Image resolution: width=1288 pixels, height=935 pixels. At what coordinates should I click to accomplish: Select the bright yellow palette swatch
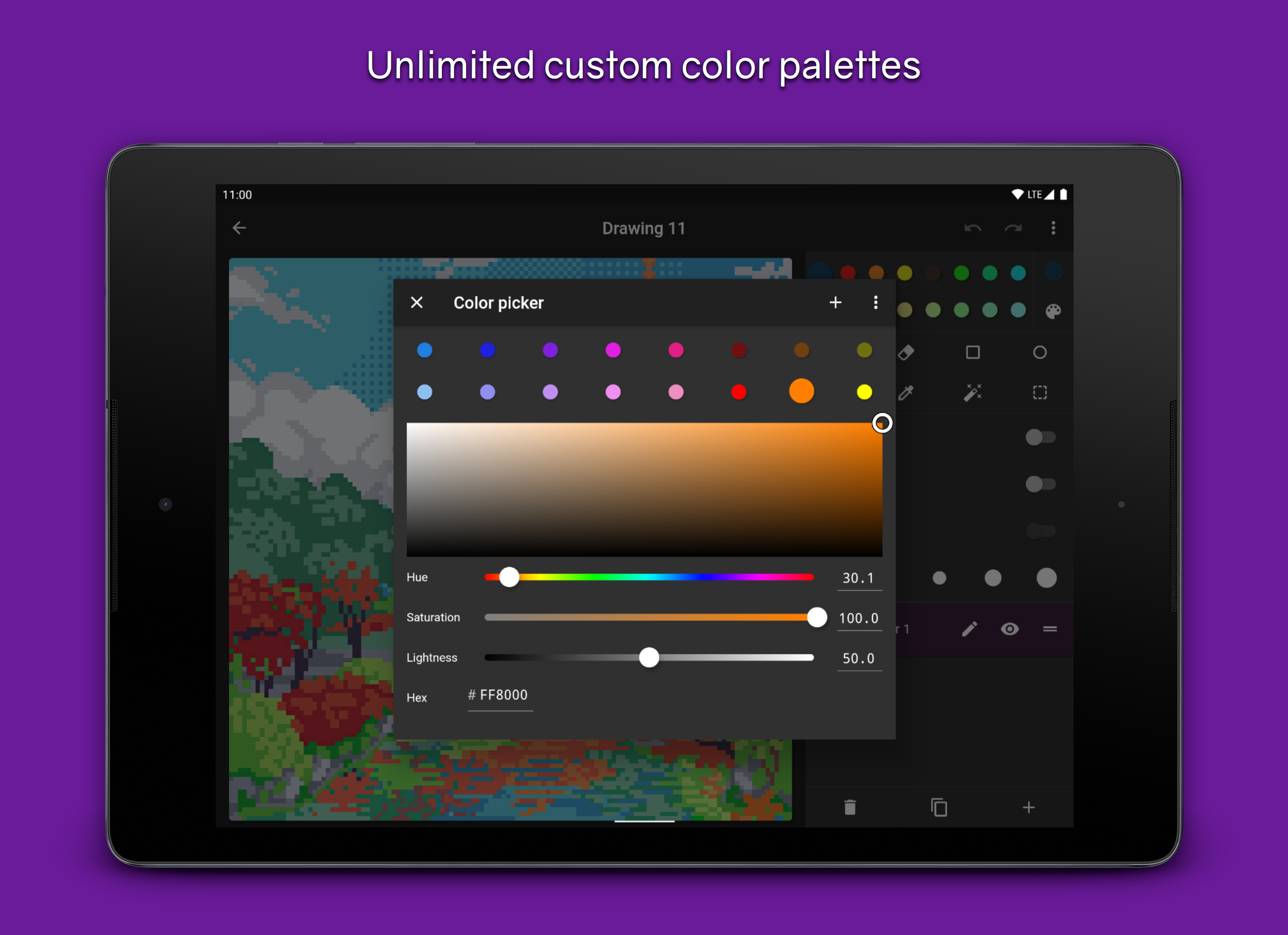click(864, 392)
